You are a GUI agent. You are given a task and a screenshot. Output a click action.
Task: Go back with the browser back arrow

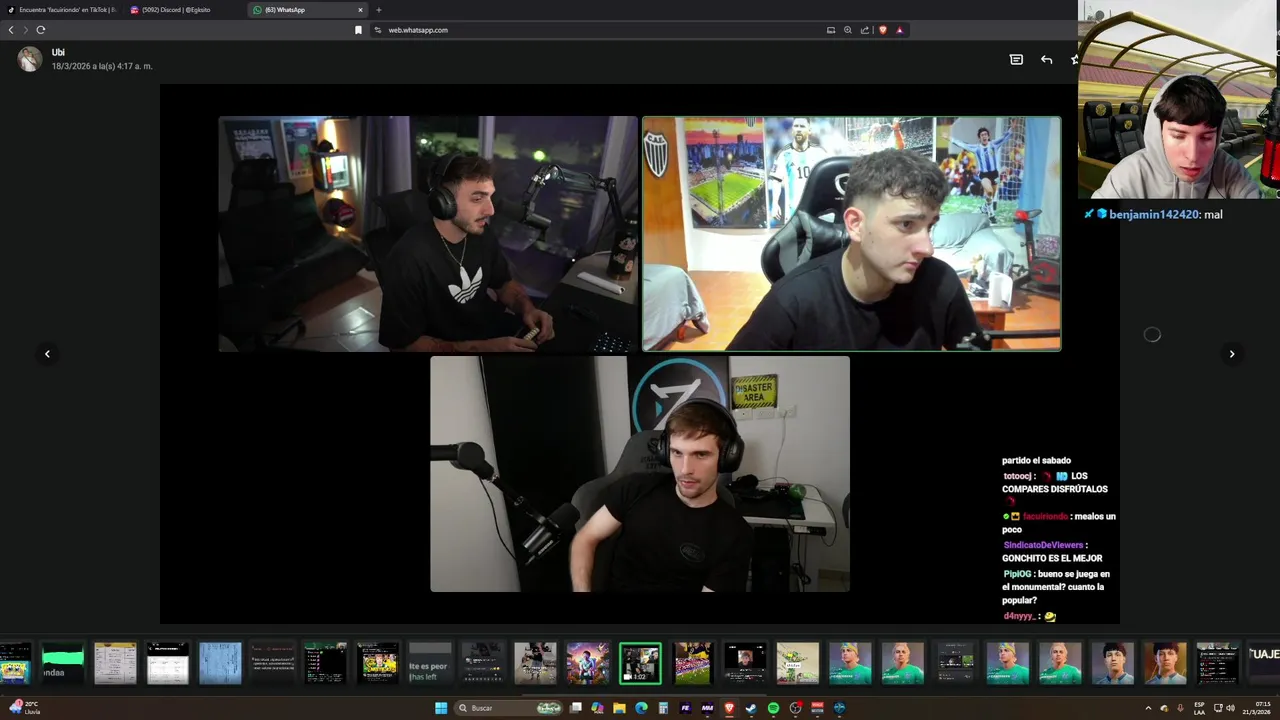pyautogui.click(x=11, y=30)
